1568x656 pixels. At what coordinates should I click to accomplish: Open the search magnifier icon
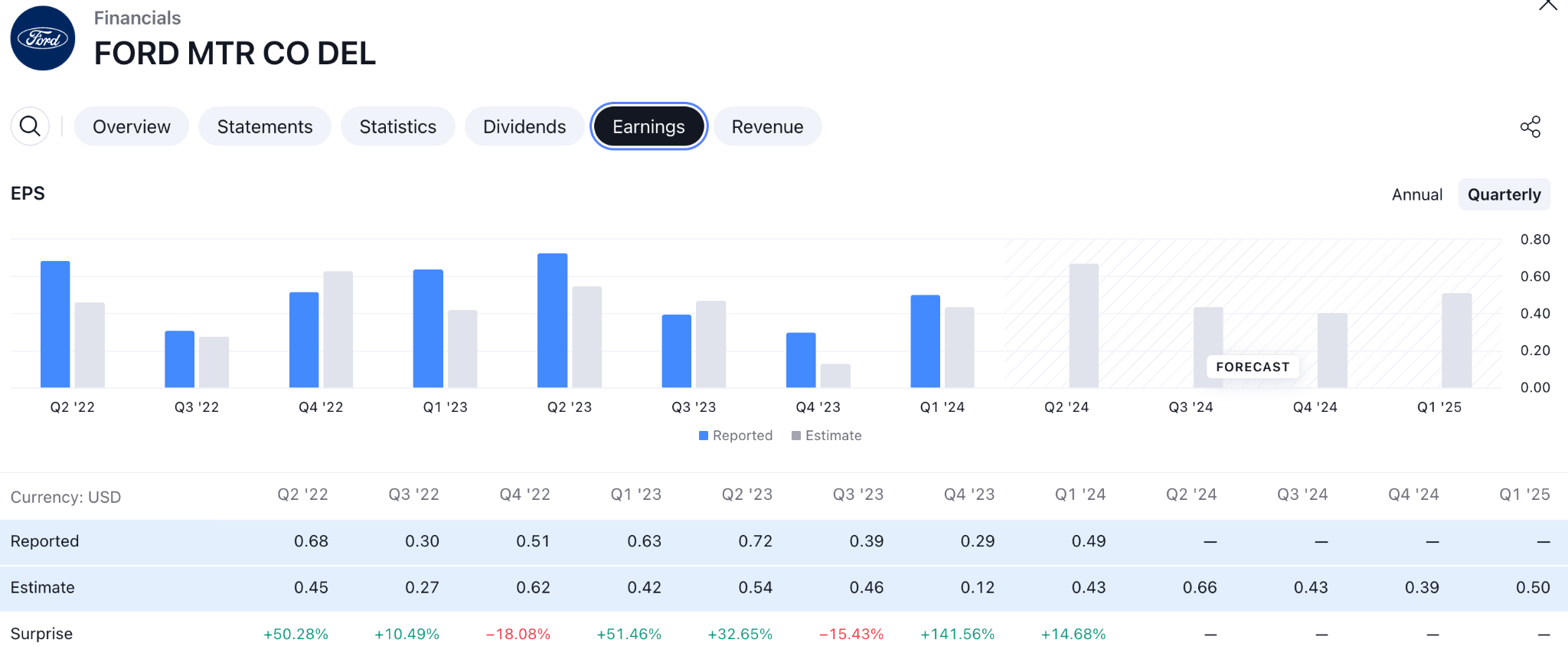[x=30, y=126]
